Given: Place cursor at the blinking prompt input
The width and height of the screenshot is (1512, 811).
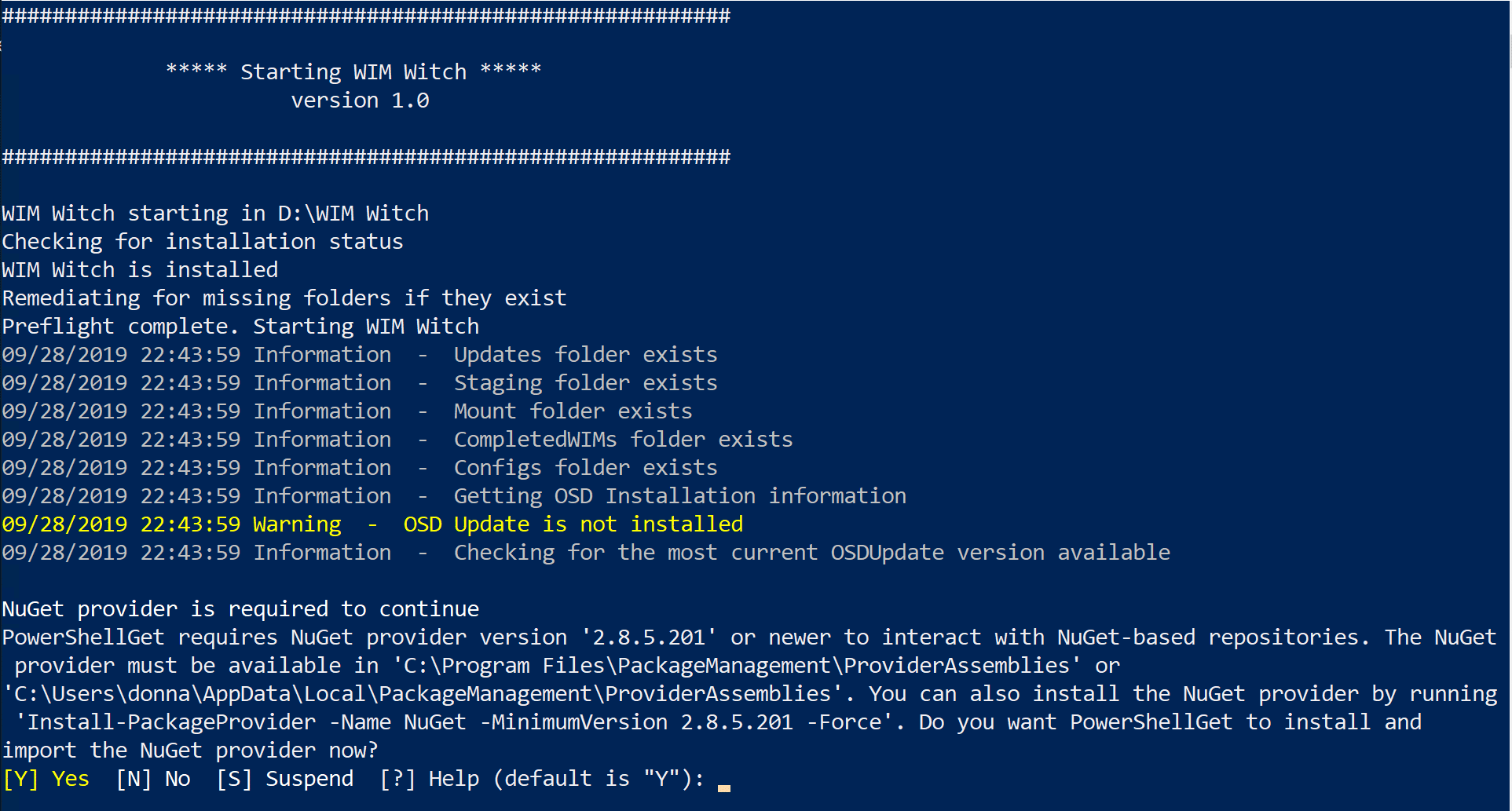Looking at the screenshot, I should (723, 782).
